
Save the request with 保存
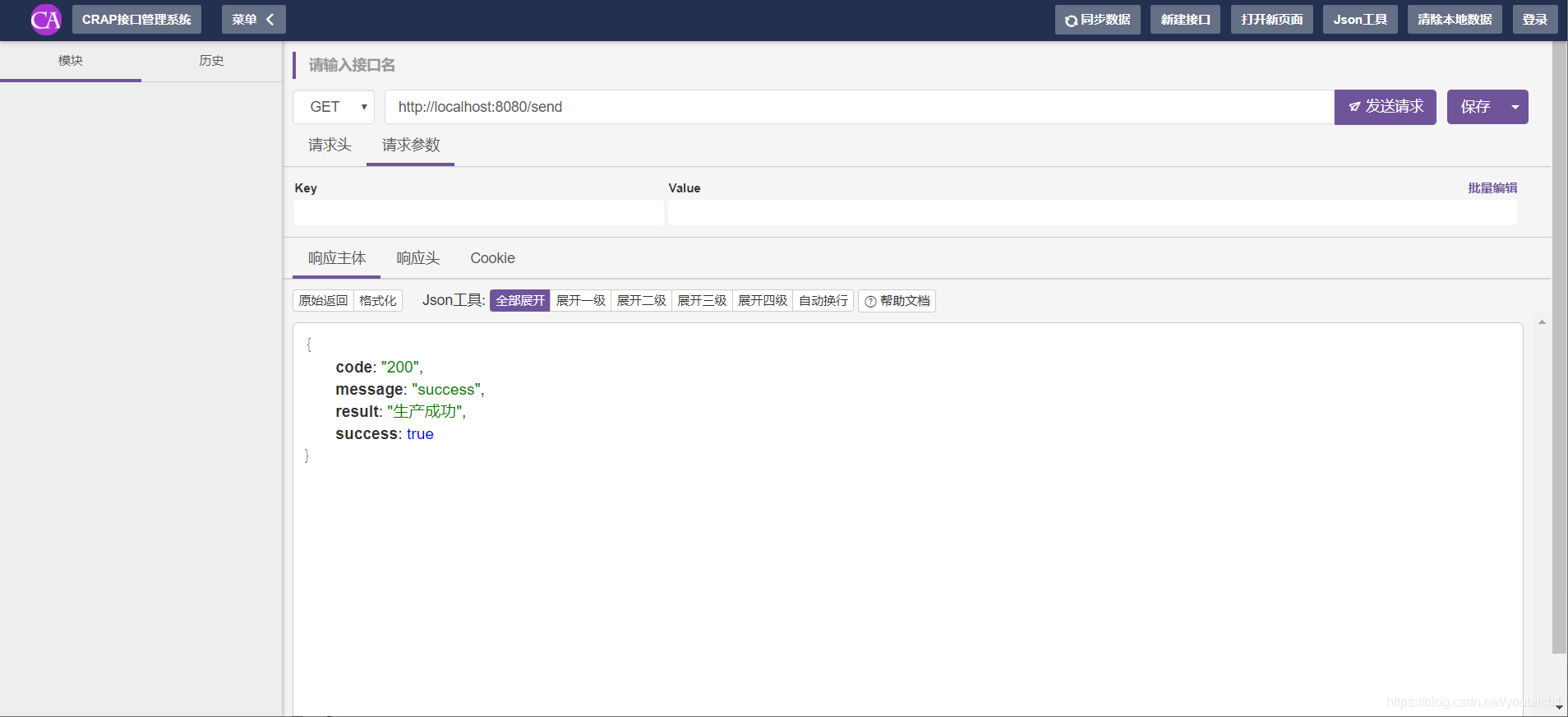coord(1475,107)
